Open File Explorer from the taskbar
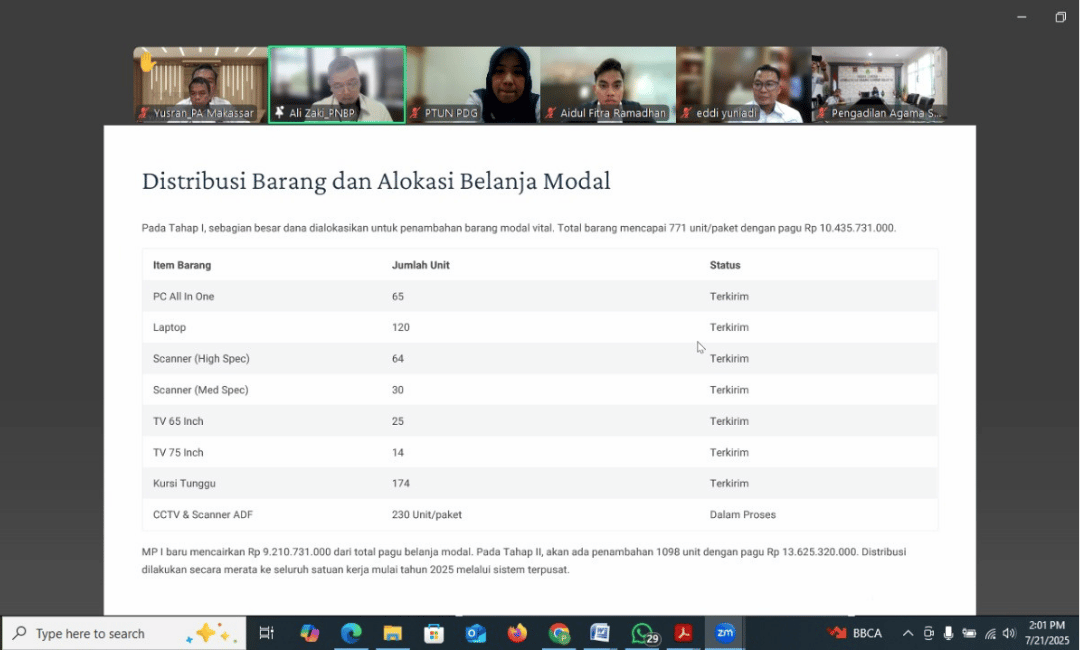The image size is (1080, 650). pyautogui.click(x=393, y=633)
